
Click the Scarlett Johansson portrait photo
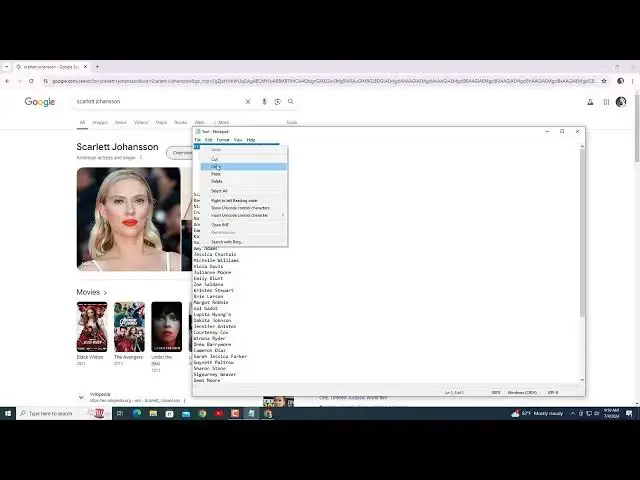(x=129, y=219)
